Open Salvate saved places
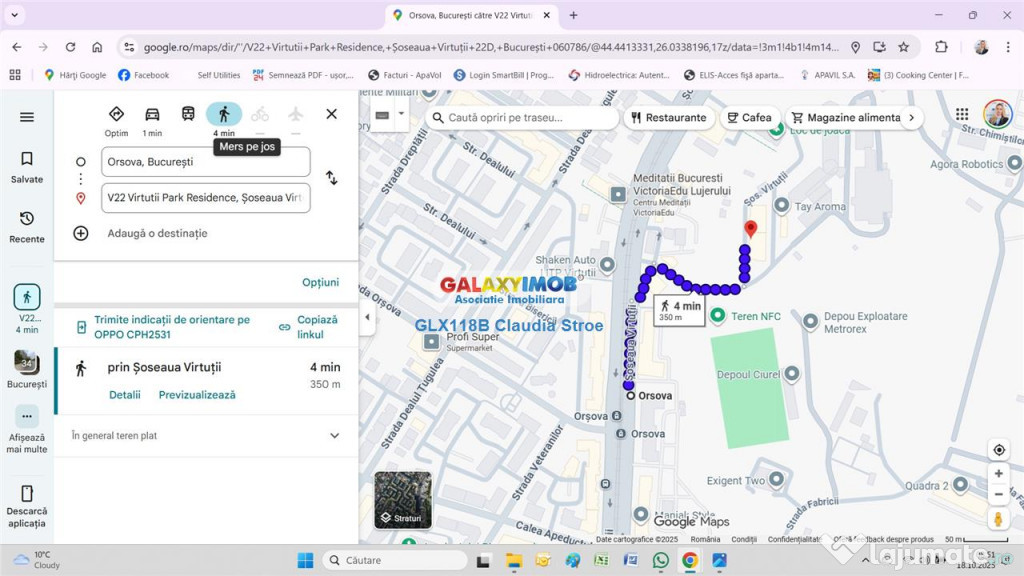The height and width of the screenshot is (576, 1024). tap(27, 166)
